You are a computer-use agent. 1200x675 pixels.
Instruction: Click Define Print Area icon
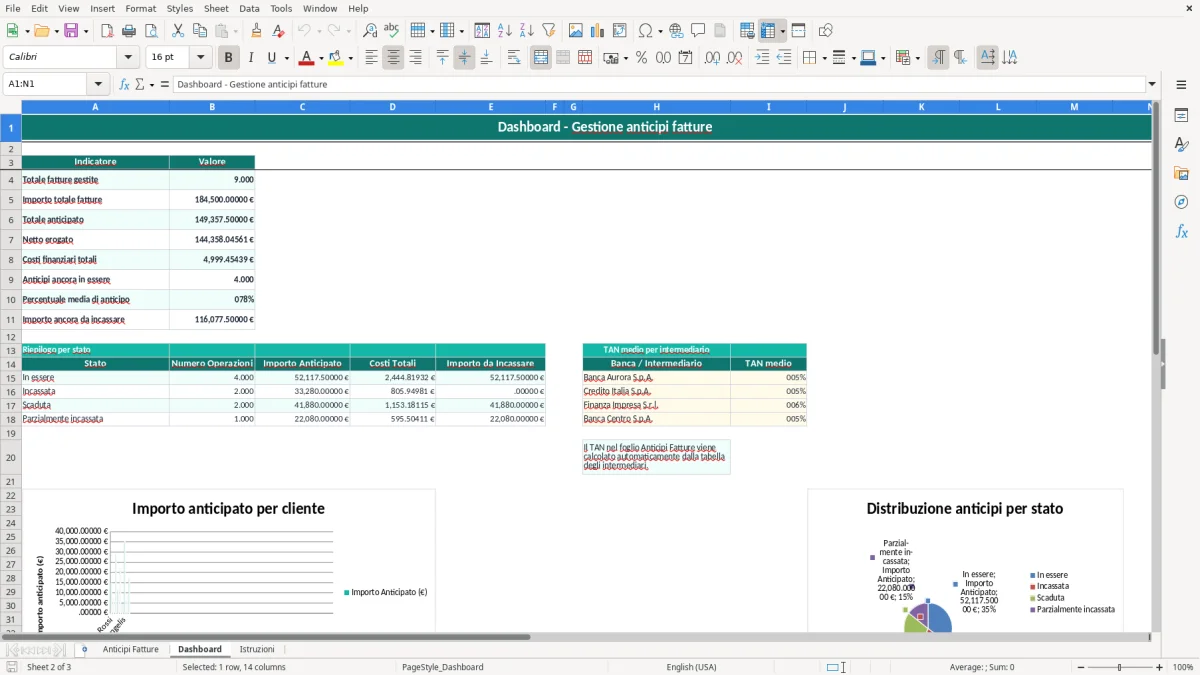(x=747, y=31)
